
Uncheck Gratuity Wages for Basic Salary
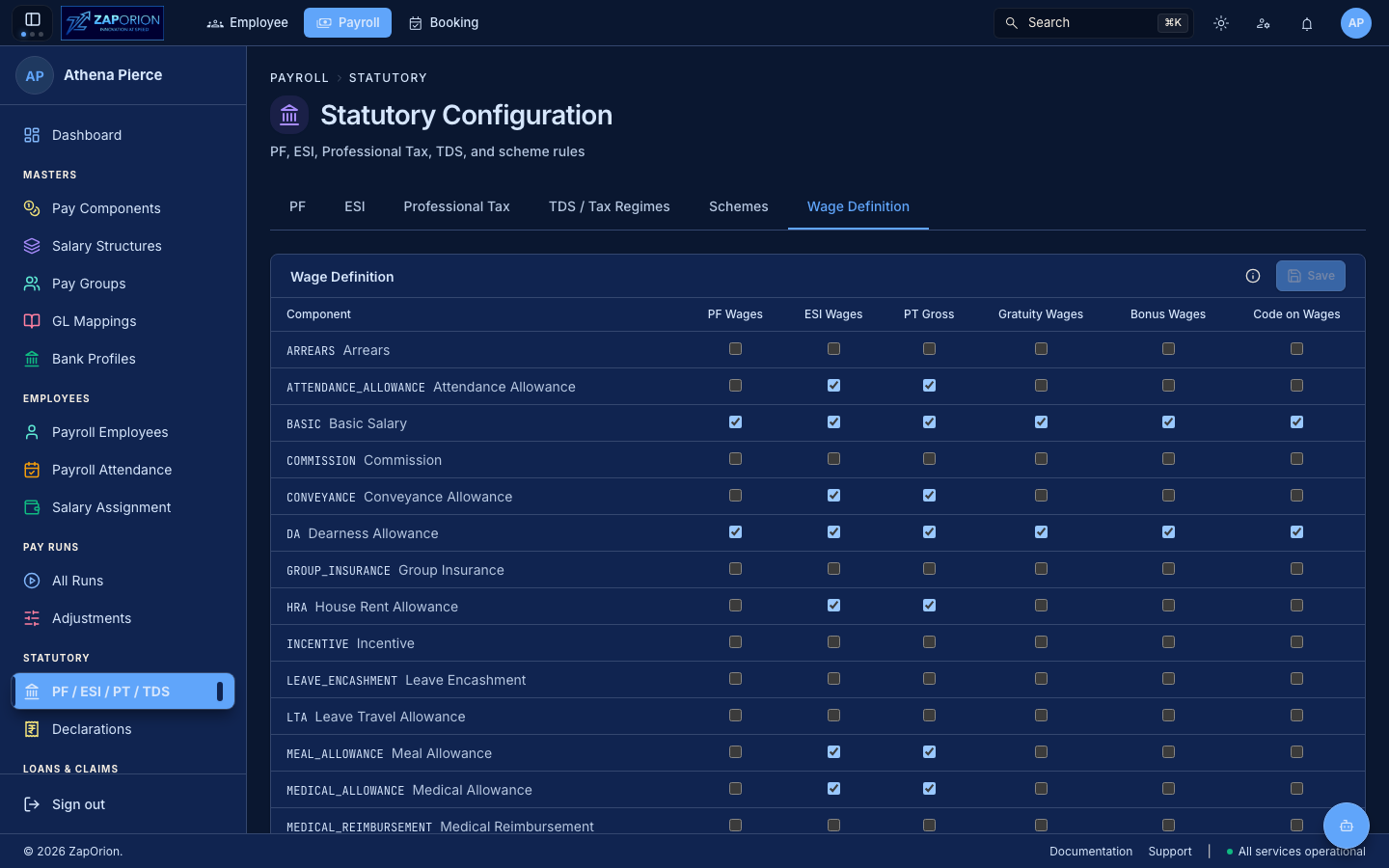[x=1042, y=422]
